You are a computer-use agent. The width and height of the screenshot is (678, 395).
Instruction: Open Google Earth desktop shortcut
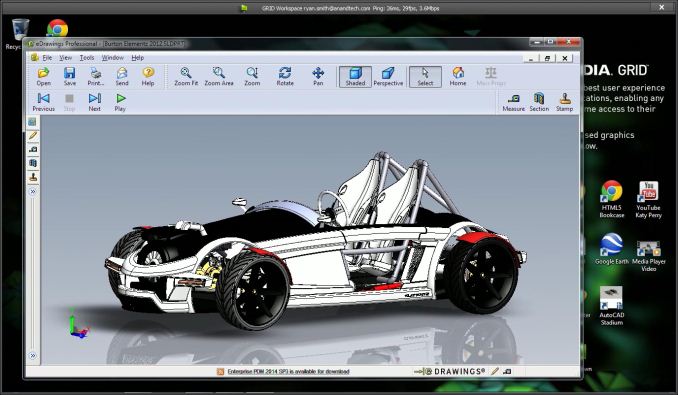611,249
